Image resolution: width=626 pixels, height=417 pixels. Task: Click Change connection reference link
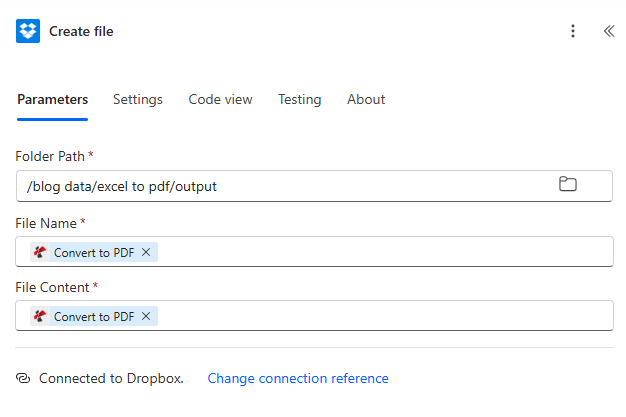pyautogui.click(x=298, y=379)
